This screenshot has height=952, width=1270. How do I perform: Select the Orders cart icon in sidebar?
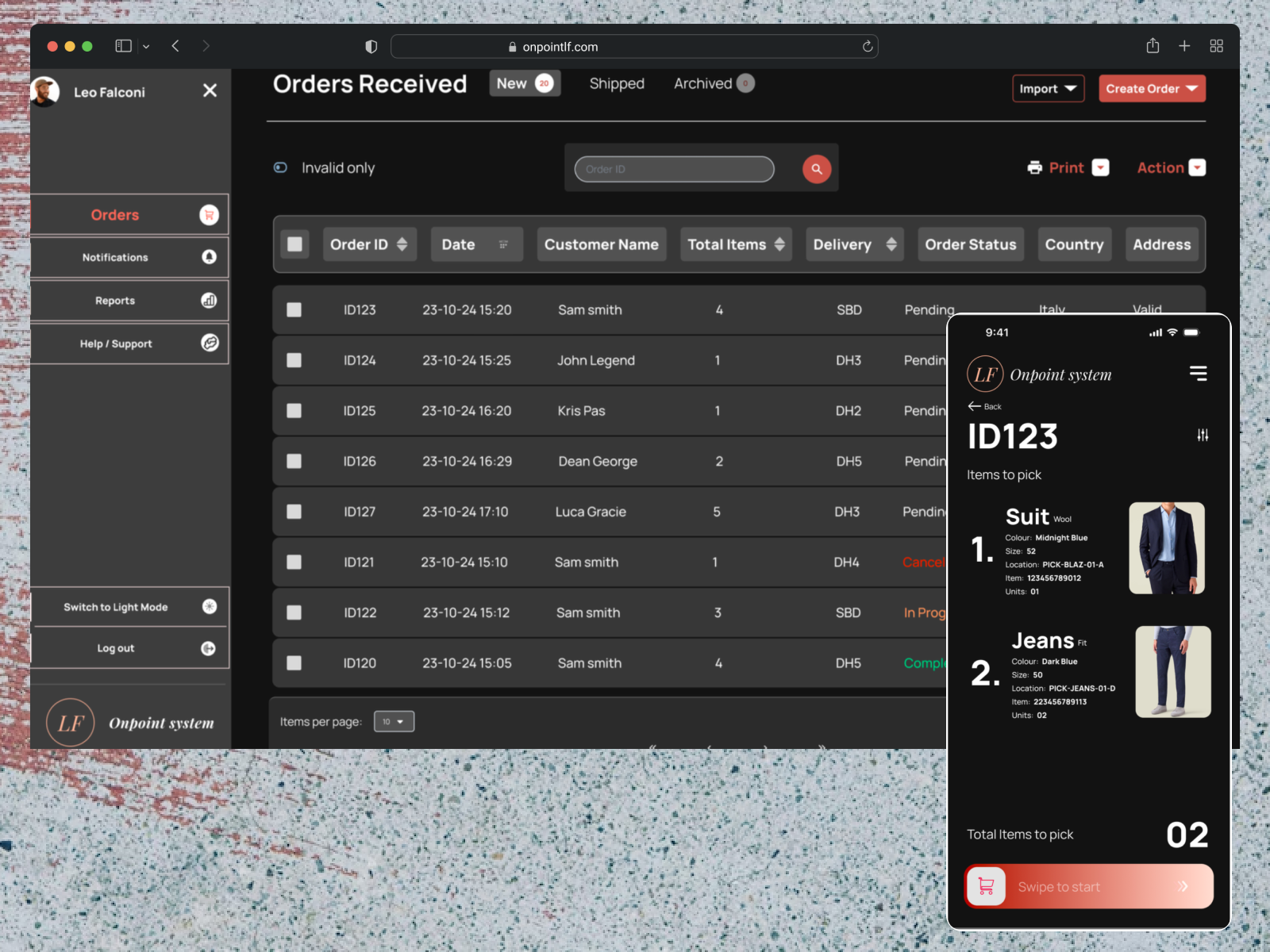point(208,214)
